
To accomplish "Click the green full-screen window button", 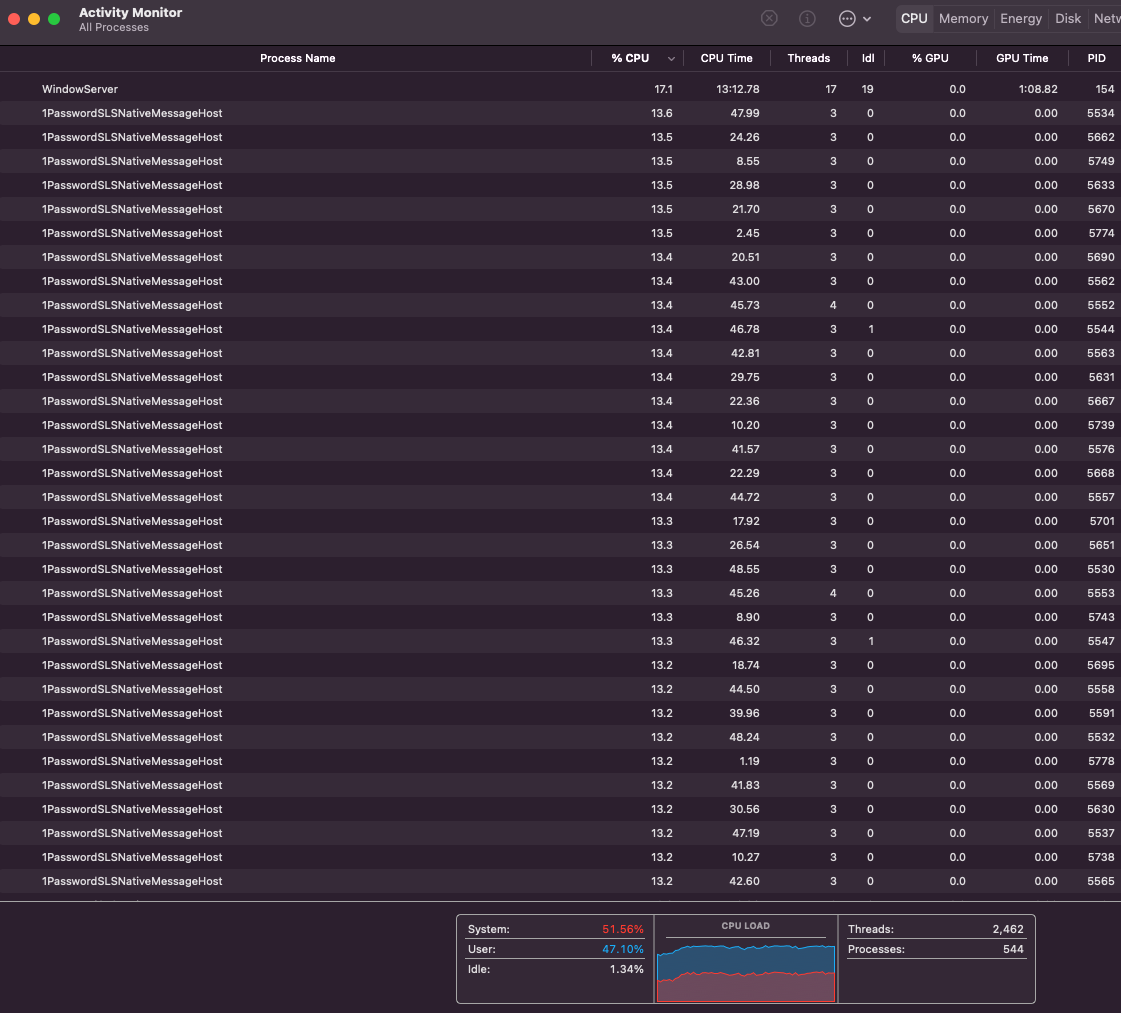I will coord(54,19).
